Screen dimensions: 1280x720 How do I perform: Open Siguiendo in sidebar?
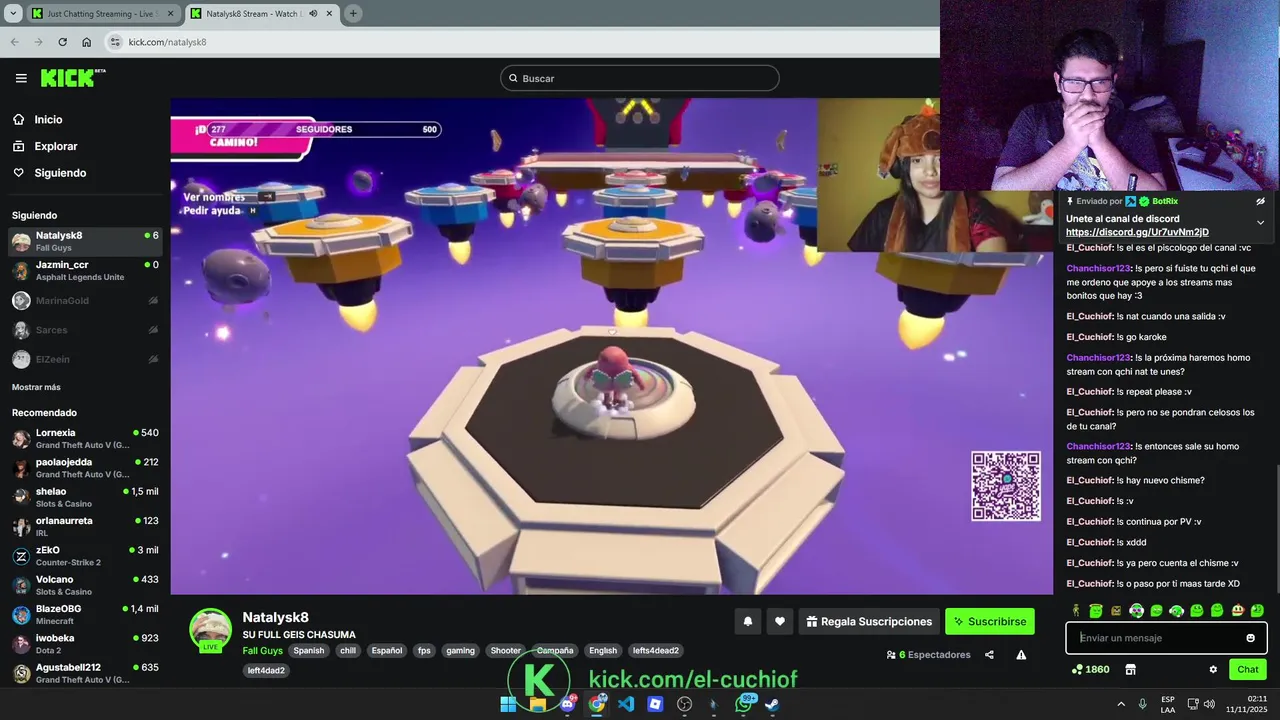[60, 173]
